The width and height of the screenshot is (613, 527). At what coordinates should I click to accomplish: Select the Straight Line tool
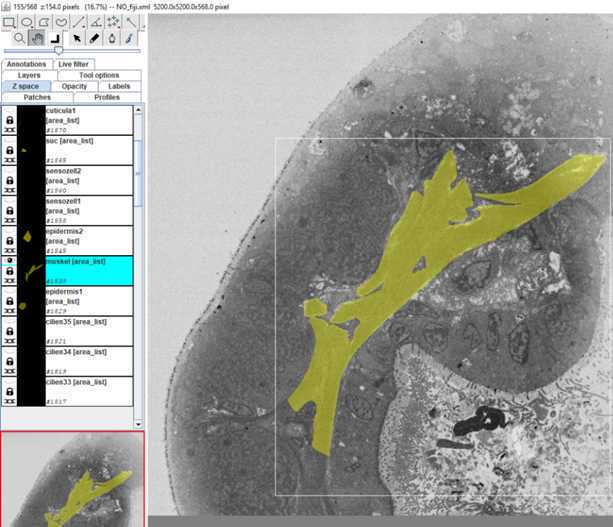click(79, 22)
